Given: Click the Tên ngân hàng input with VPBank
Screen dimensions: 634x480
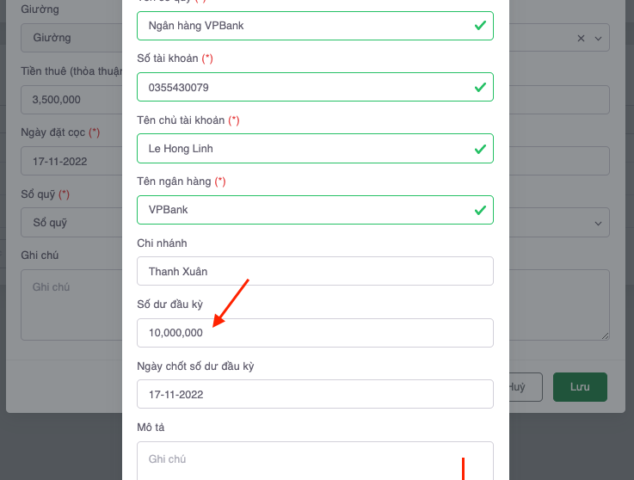Looking at the screenshot, I should pos(300,210).
